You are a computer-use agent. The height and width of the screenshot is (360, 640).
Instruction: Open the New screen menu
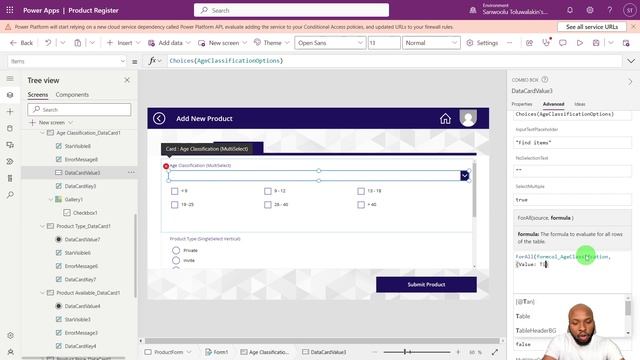coord(222,43)
